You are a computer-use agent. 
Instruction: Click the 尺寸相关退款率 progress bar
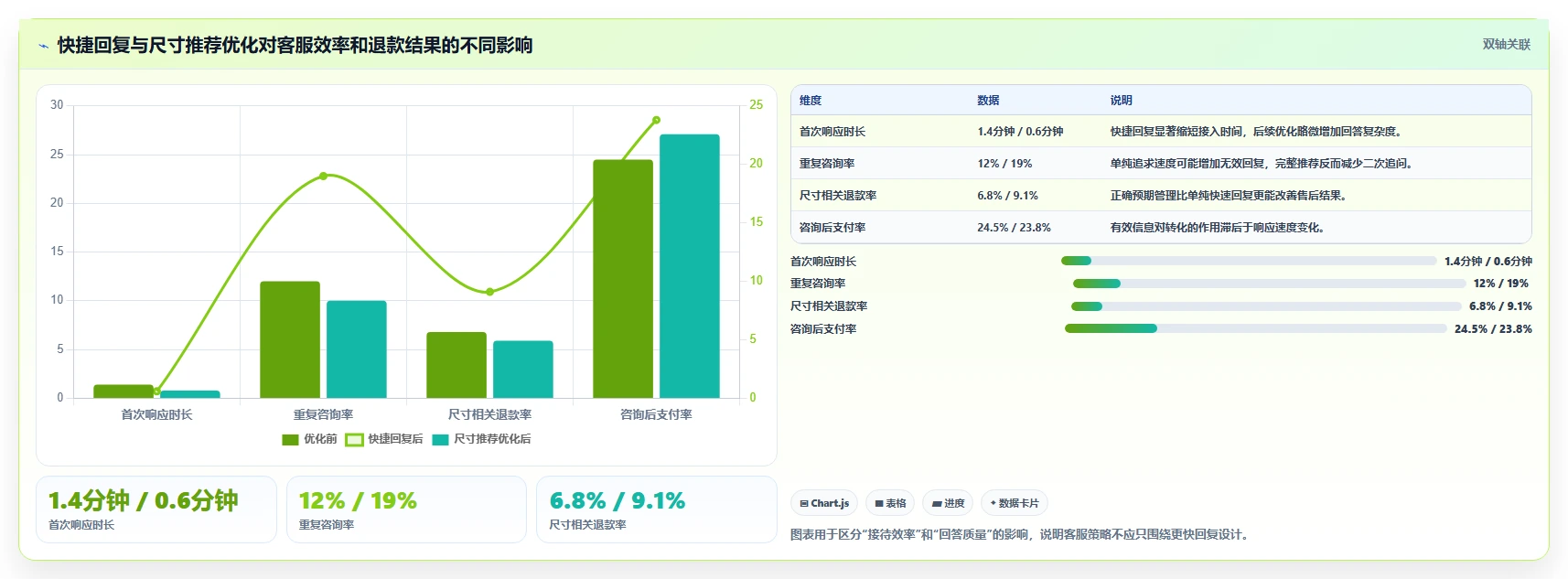(x=1266, y=306)
